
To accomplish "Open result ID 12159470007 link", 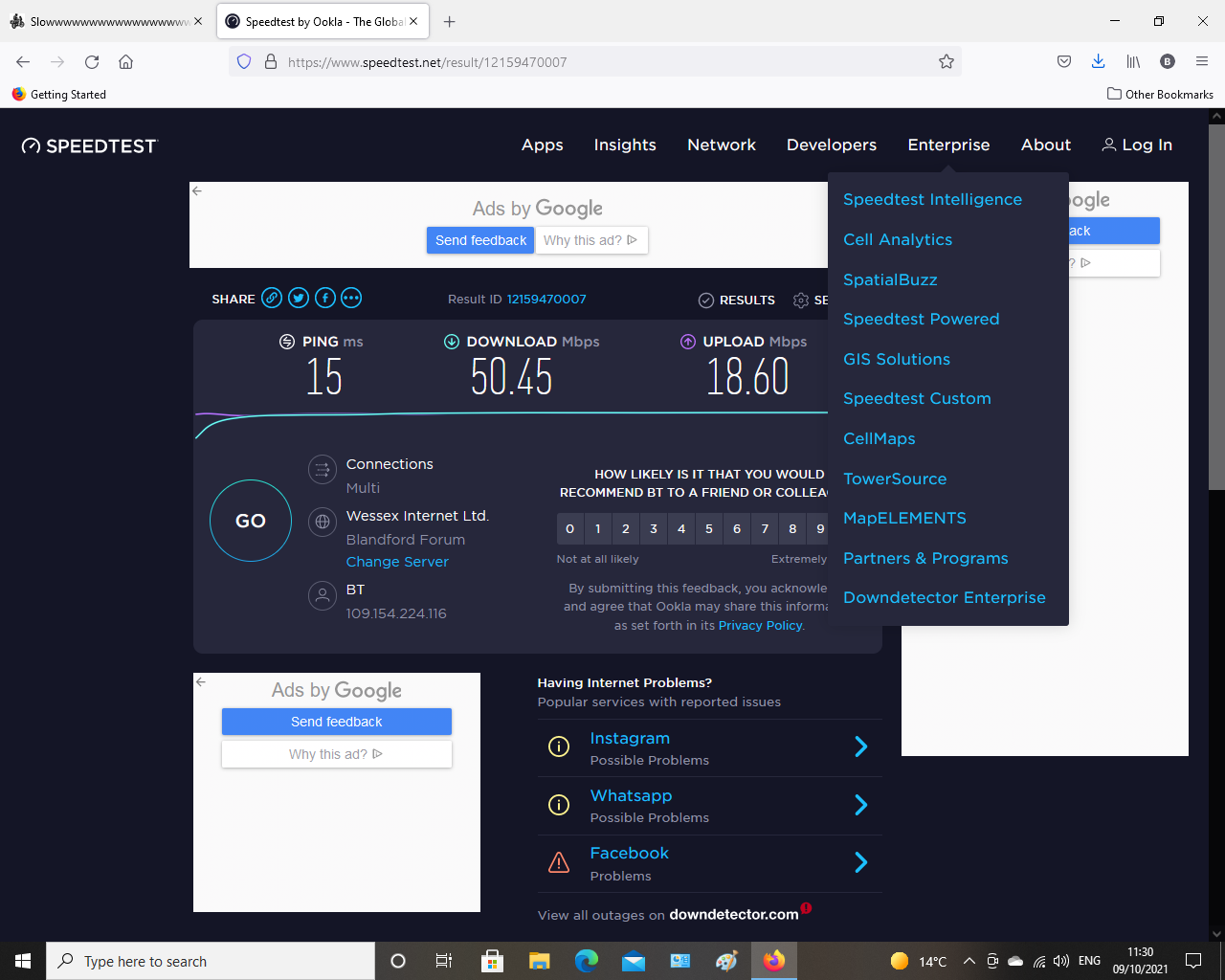I will [x=546, y=300].
